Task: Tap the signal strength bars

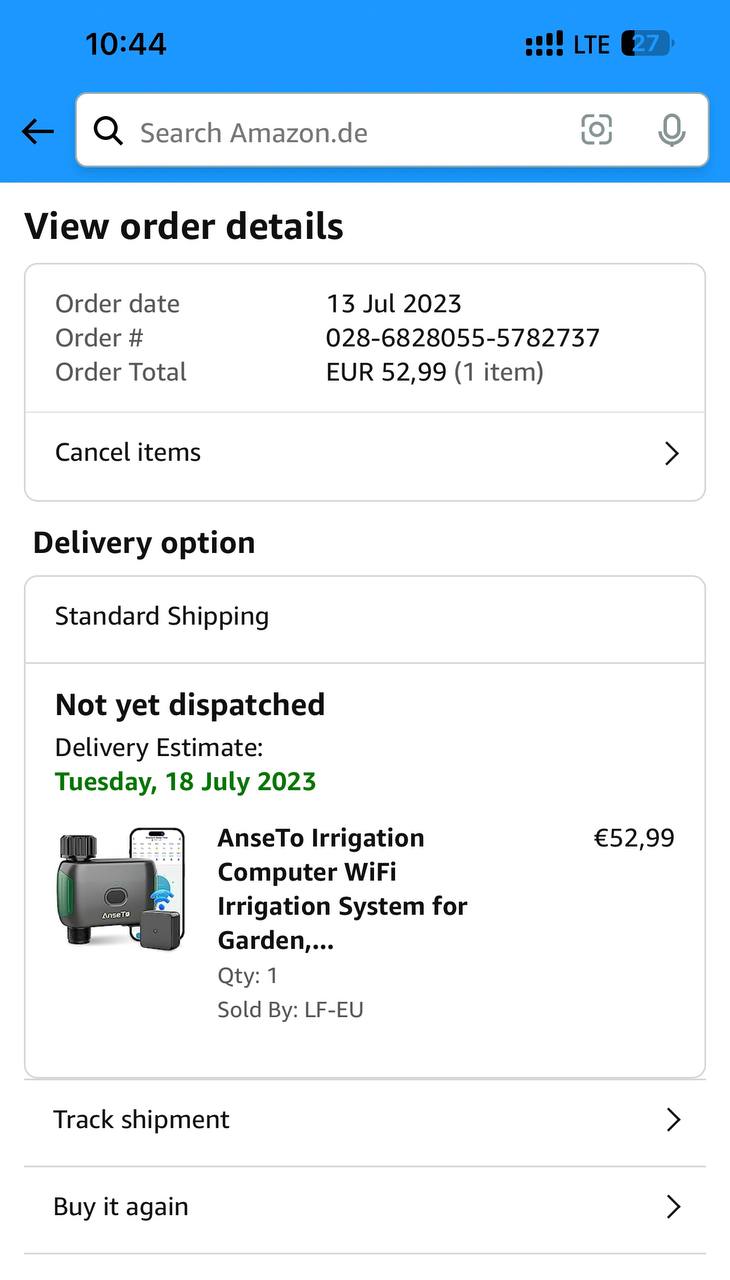Action: tap(544, 44)
